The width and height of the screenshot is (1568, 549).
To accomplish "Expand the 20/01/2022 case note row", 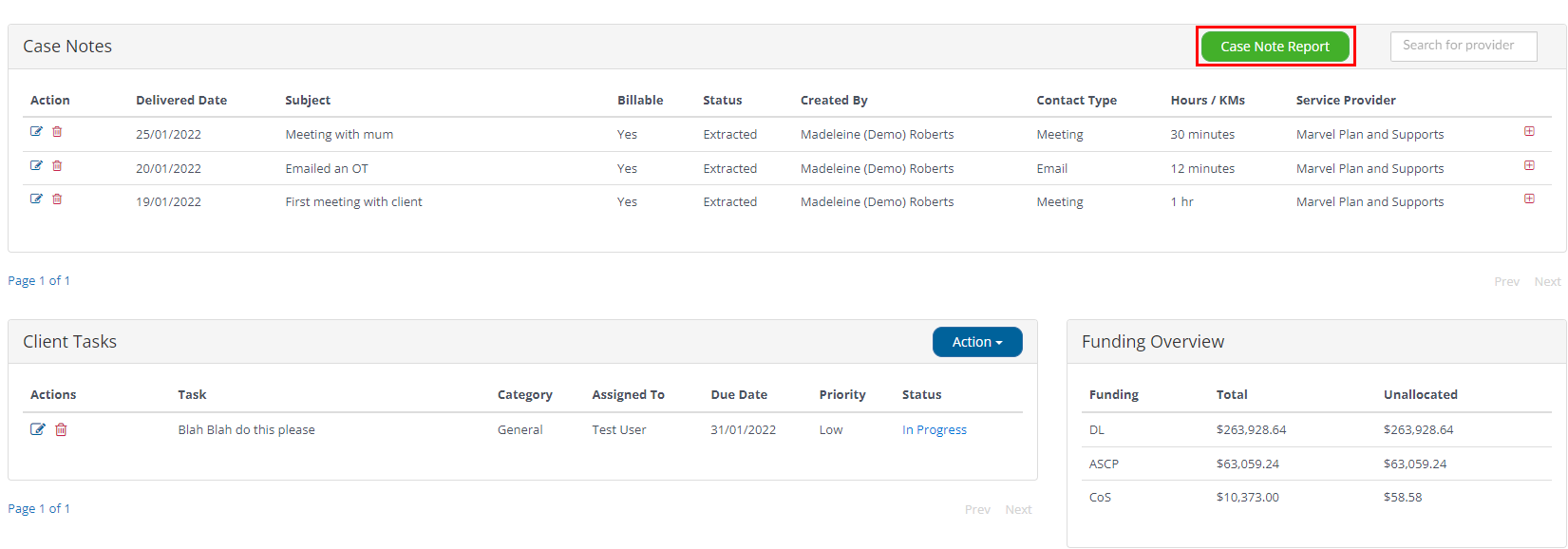I will [x=1529, y=166].
